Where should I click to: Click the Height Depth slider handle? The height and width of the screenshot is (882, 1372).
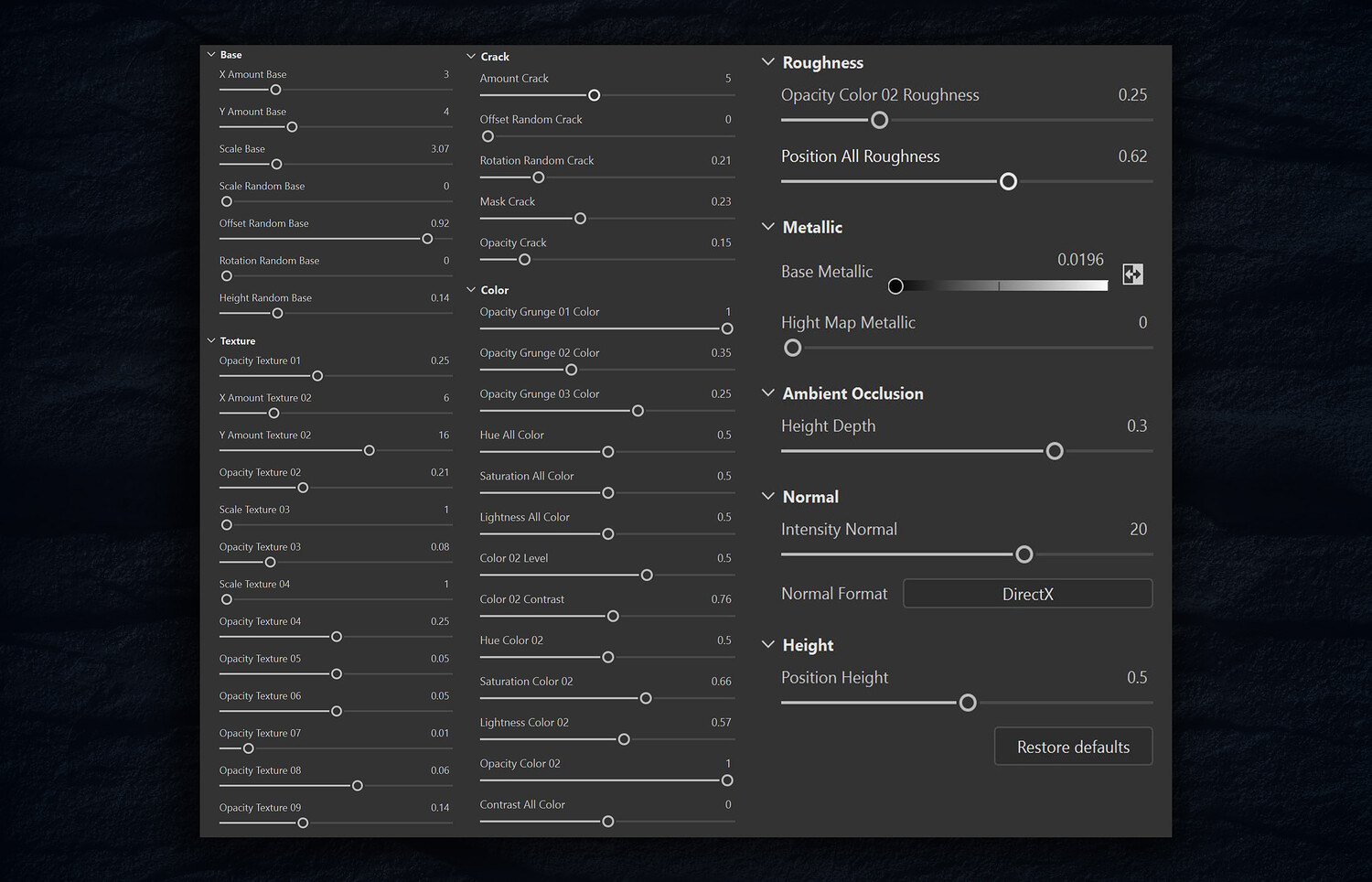pos(1055,451)
